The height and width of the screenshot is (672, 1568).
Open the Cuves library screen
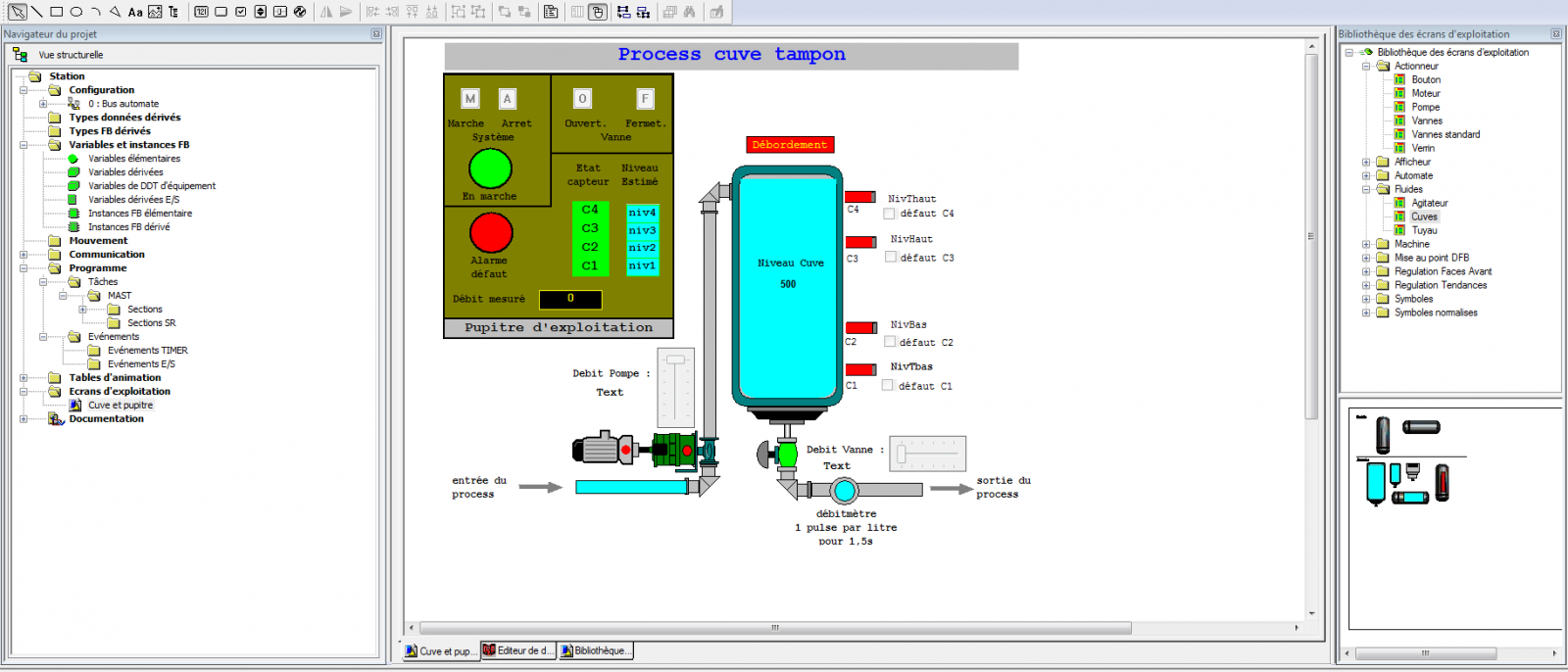[1424, 216]
